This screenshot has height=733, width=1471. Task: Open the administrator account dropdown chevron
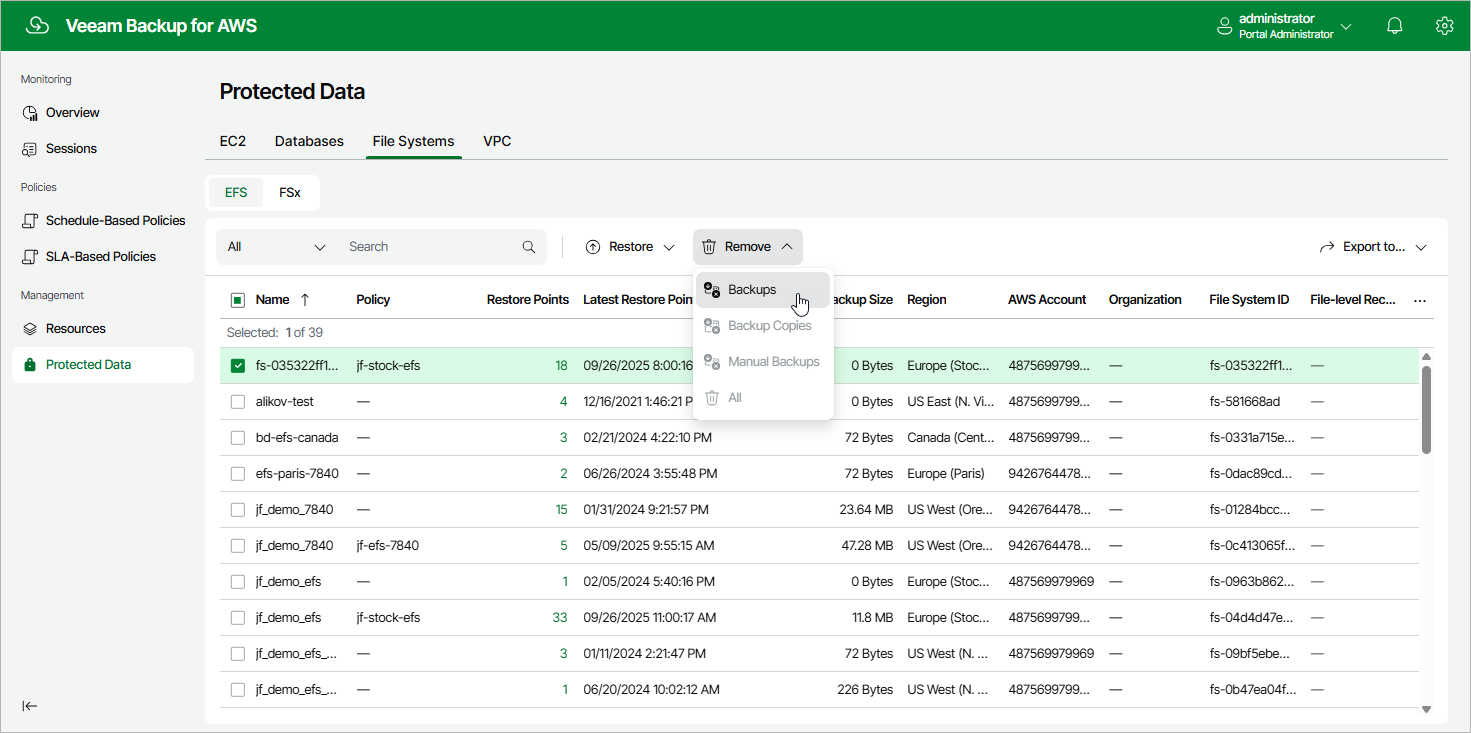(x=1346, y=26)
